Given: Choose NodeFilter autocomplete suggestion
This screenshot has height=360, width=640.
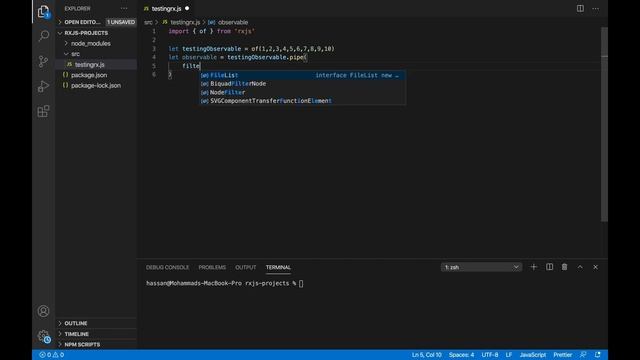Looking at the screenshot, I should [302, 92].
